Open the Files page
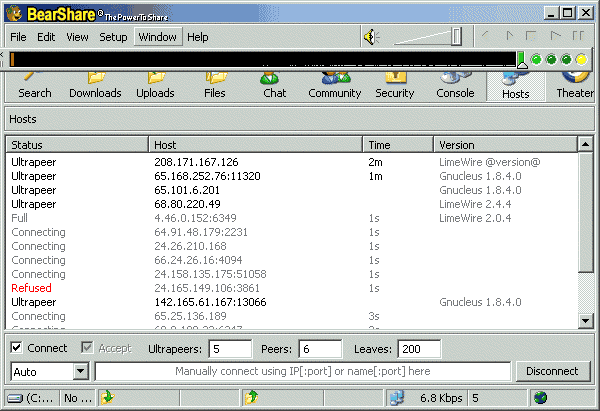Image resolution: width=600 pixels, height=411 pixels. [215, 86]
